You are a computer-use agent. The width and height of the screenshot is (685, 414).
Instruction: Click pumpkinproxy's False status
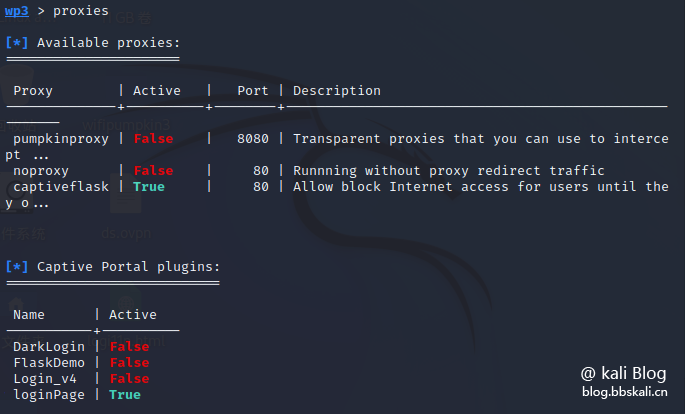click(153, 139)
